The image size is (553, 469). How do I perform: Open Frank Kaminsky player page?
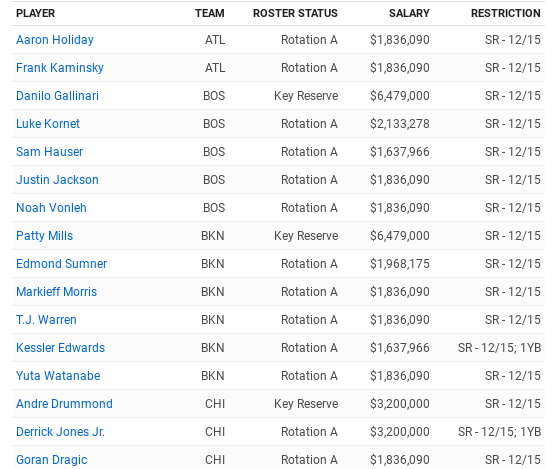pos(60,68)
